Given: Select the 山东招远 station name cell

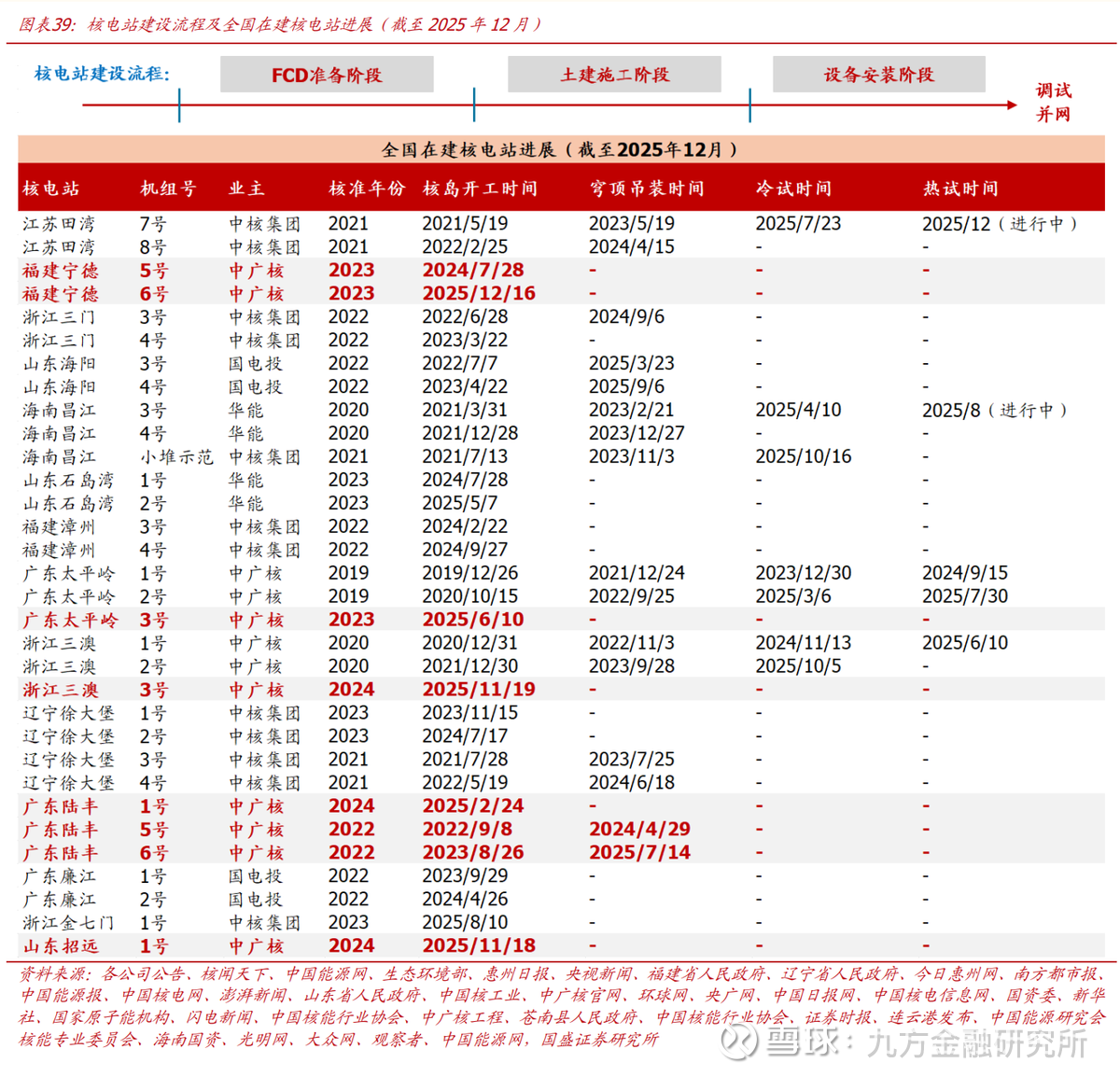Looking at the screenshot, I should 60,945.
